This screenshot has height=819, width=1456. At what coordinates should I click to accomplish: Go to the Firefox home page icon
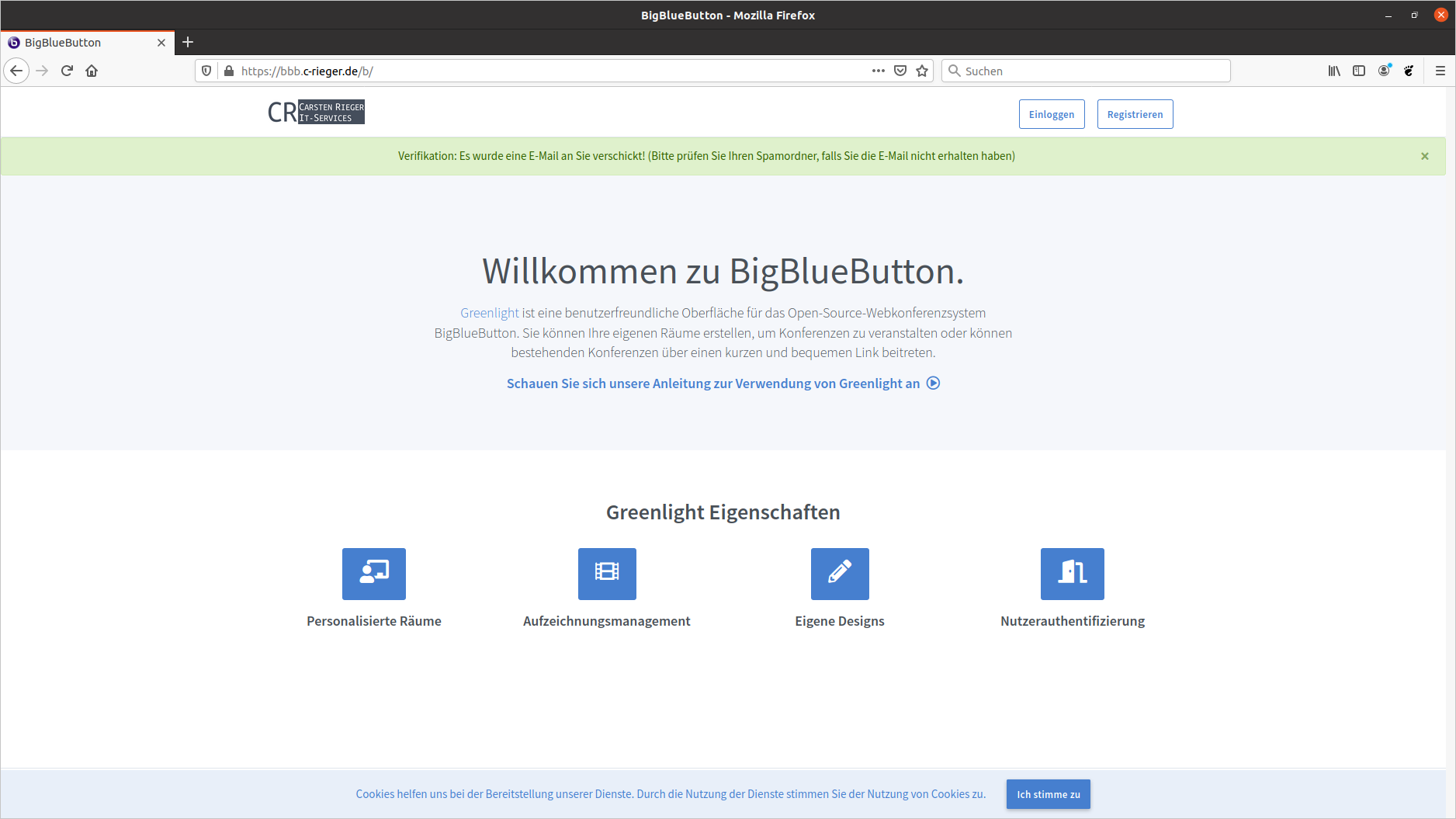(x=92, y=71)
